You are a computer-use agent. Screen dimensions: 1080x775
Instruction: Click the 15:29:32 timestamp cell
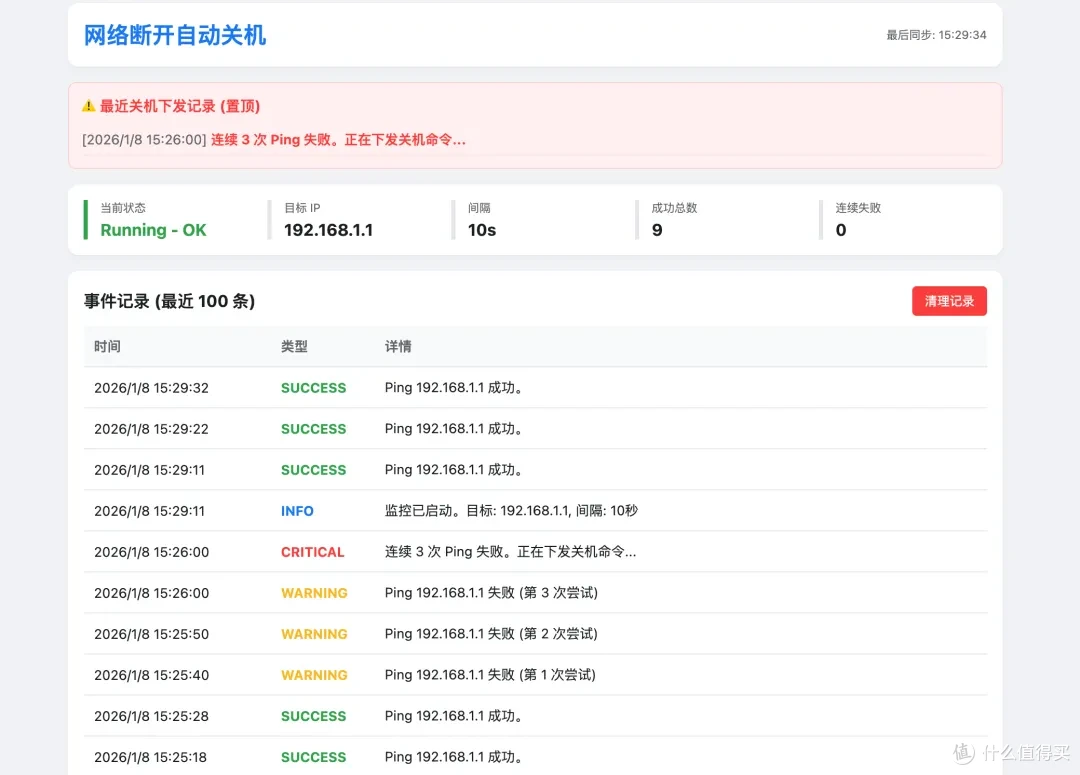tap(152, 388)
